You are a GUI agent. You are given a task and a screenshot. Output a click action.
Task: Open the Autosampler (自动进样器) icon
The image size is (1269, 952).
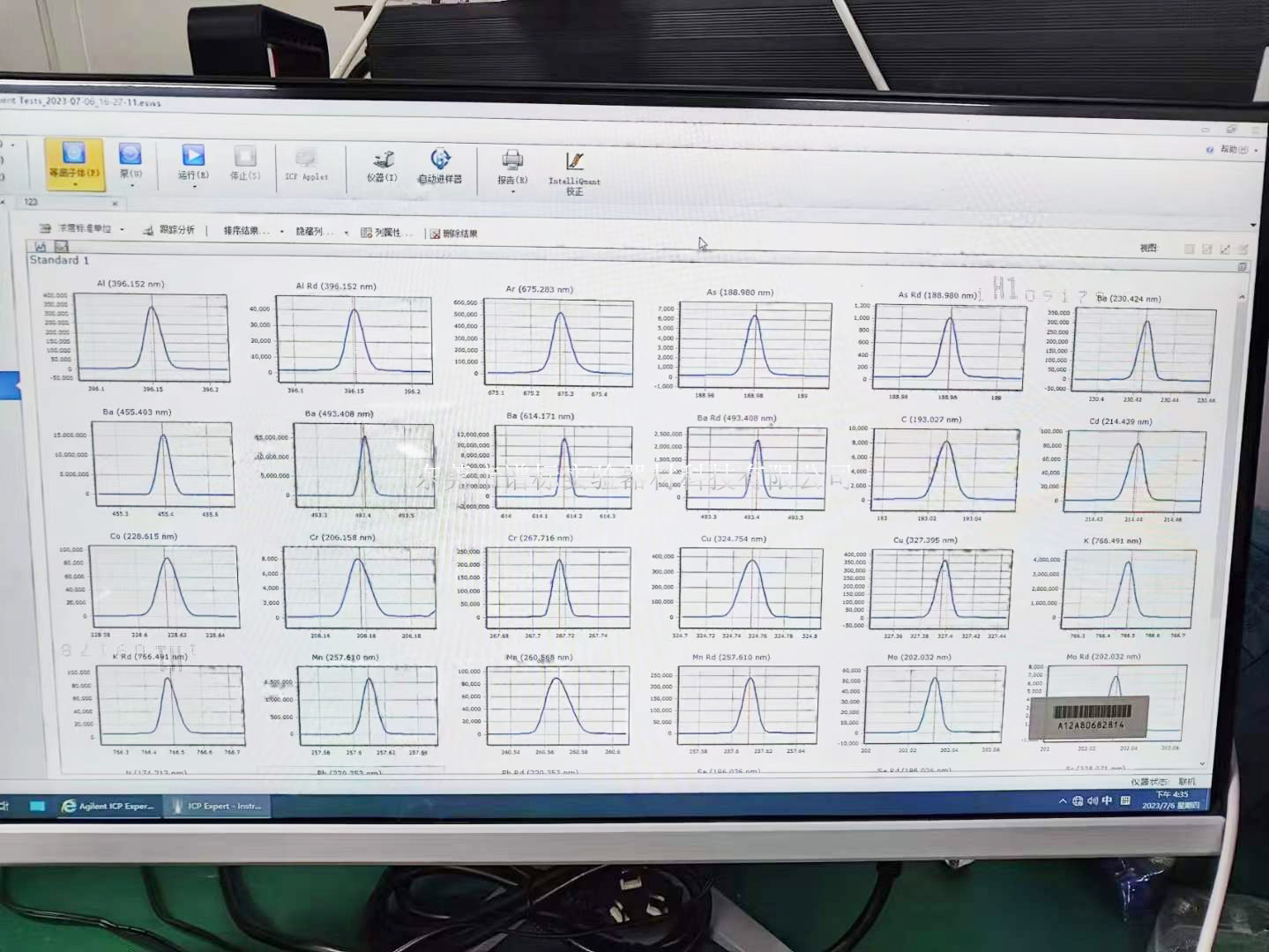439,165
